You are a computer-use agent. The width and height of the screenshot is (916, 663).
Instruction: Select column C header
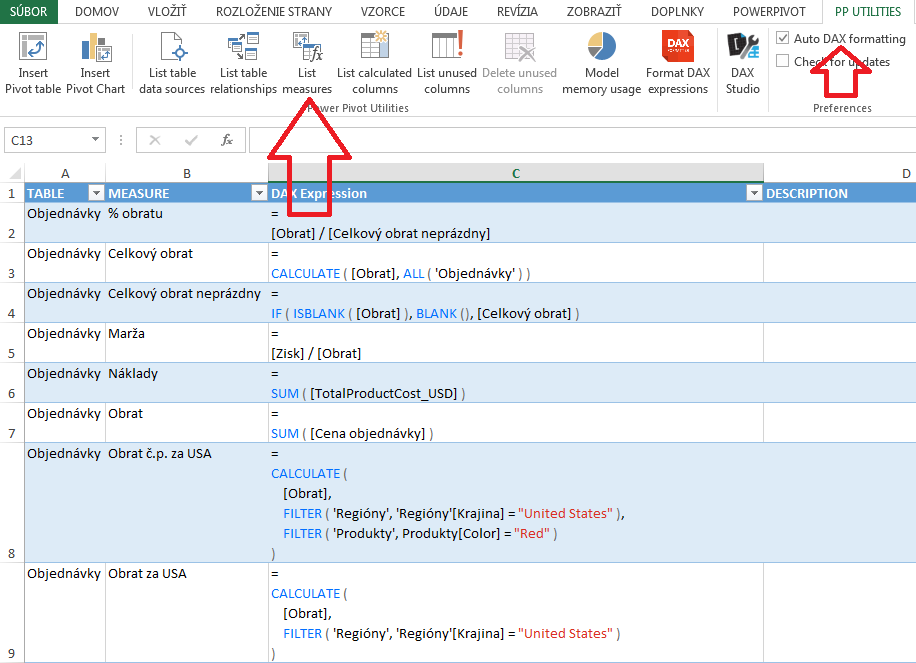(x=516, y=173)
